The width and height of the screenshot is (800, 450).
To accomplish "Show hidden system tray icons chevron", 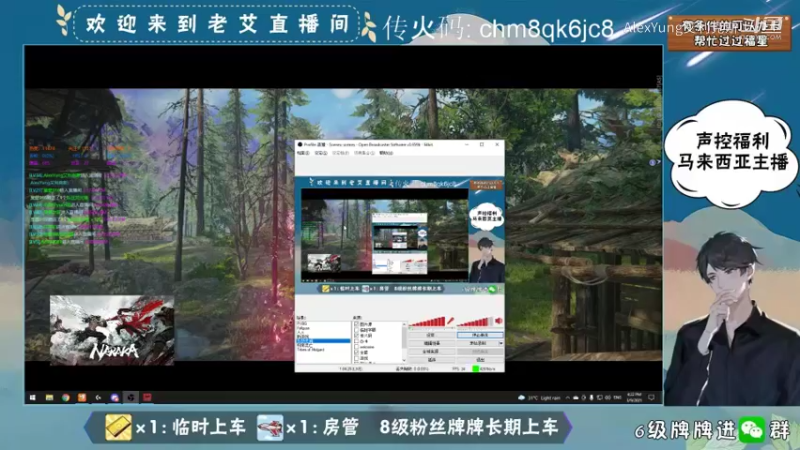I will [567, 397].
